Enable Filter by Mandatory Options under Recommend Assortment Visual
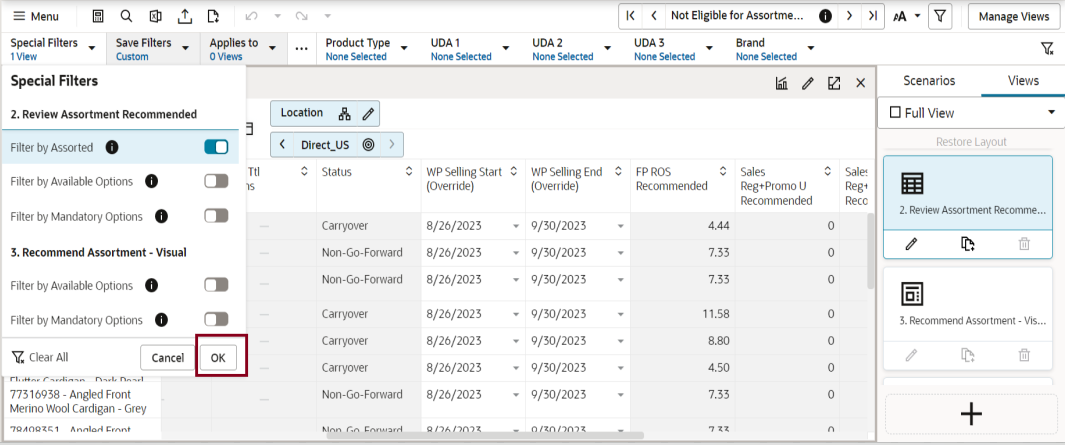Viewport: 1065px width, 445px height. pos(216,319)
